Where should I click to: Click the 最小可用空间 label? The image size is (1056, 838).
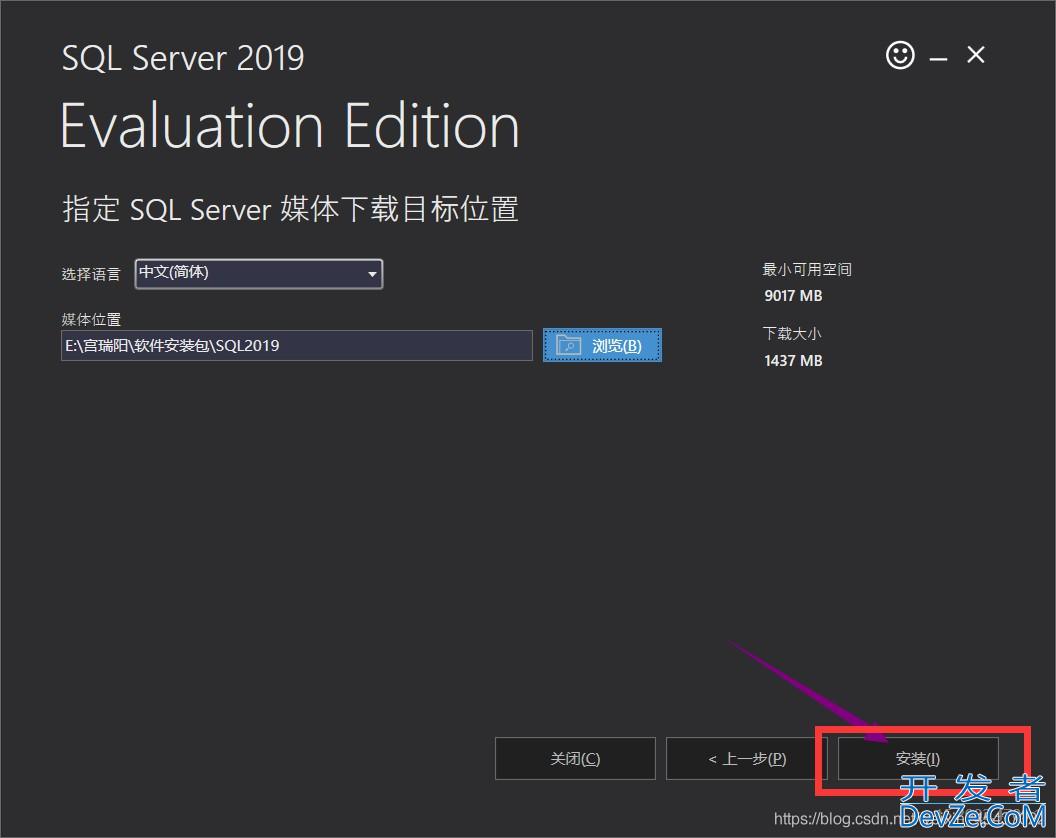coord(807,269)
